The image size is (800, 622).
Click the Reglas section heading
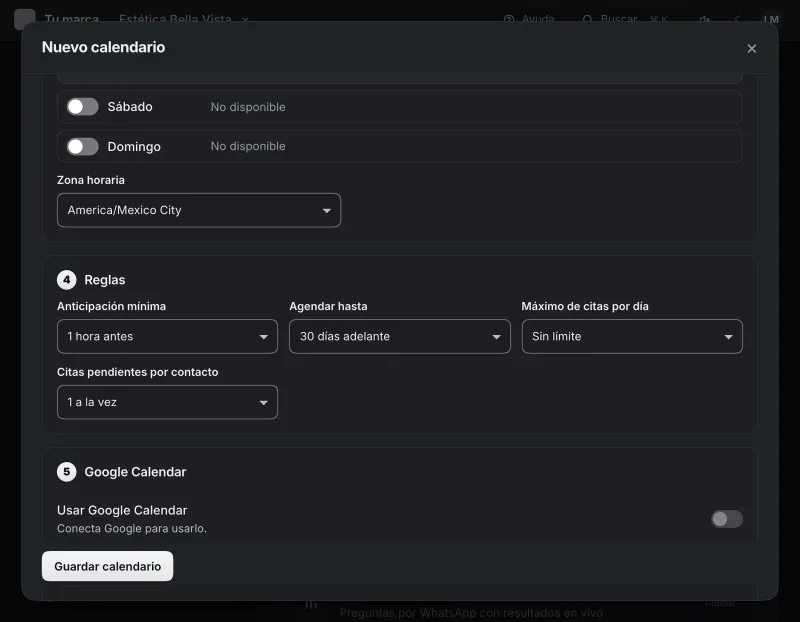[105, 280]
